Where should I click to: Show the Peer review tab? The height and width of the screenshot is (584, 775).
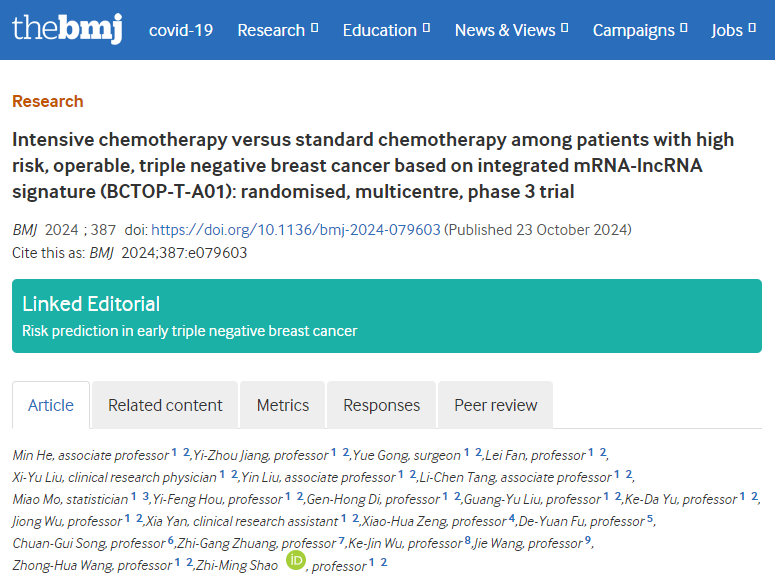(x=496, y=405)
